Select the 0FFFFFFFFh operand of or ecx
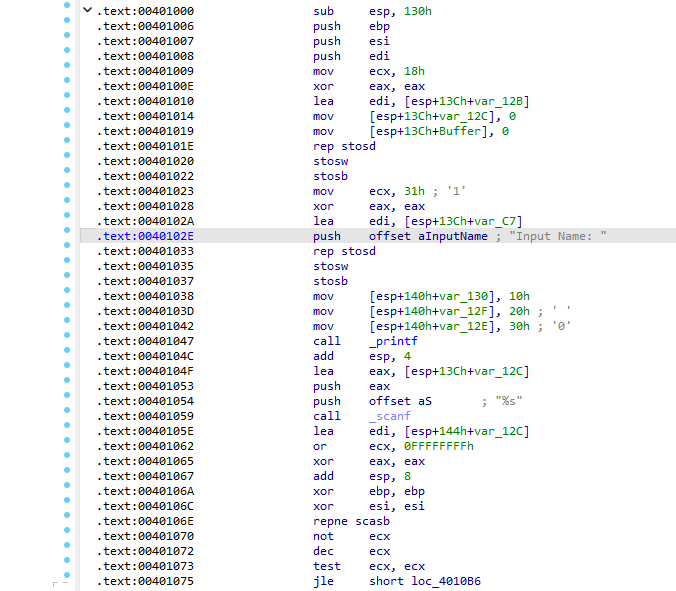The width and height of the screenshot is (676, 591). pos(438,446)
